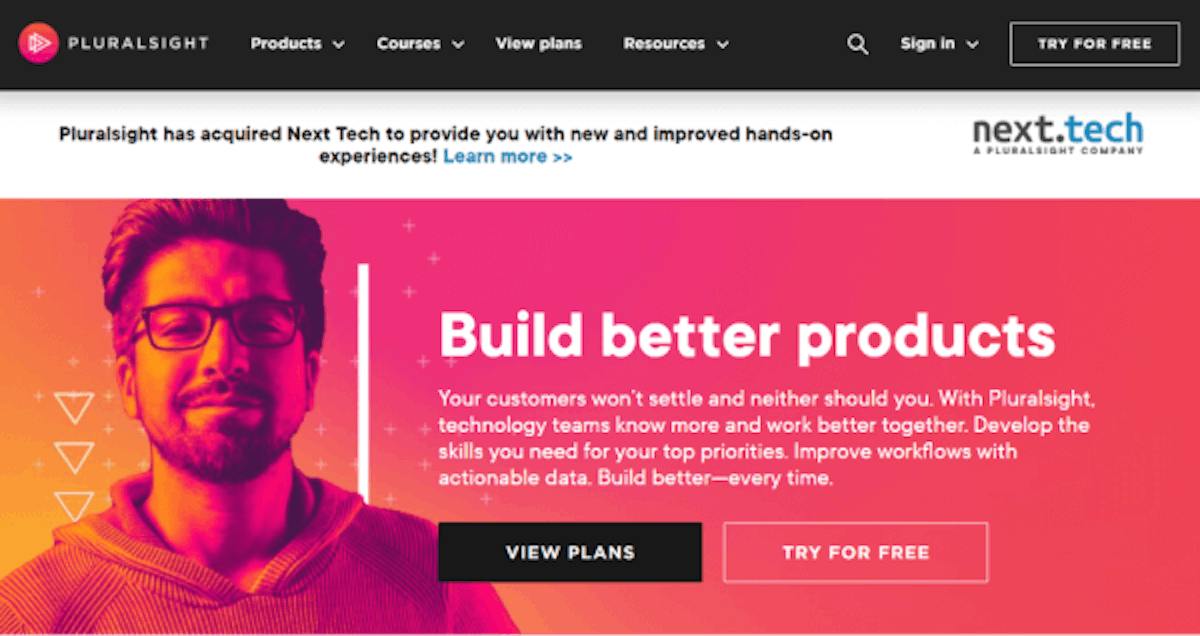This screenshot has height=636, width=1200.
Task: Click the PLURALSIGHT wordmark text
Action: pyautogui.click(x=138, y=44)
